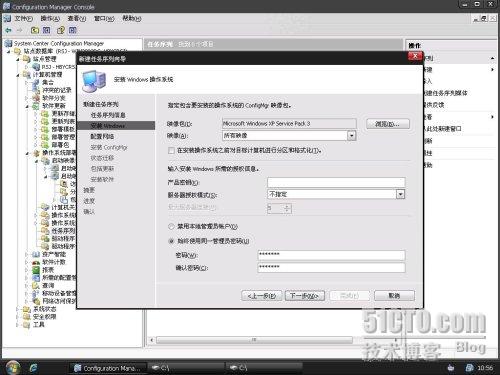Click the horizontal scrollbar in main pane
The width and height of the screenshot is (500, 375).
tap(255, 340)
